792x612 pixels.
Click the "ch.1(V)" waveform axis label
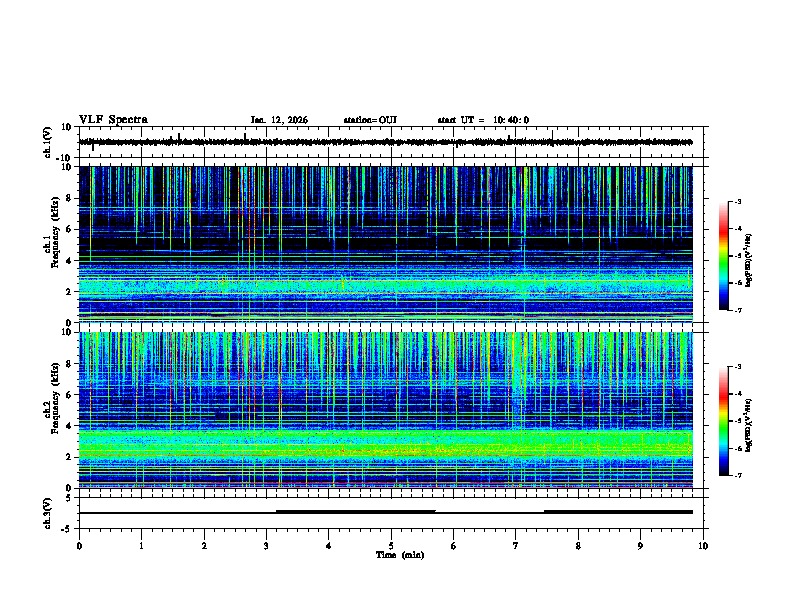(48, 142)
